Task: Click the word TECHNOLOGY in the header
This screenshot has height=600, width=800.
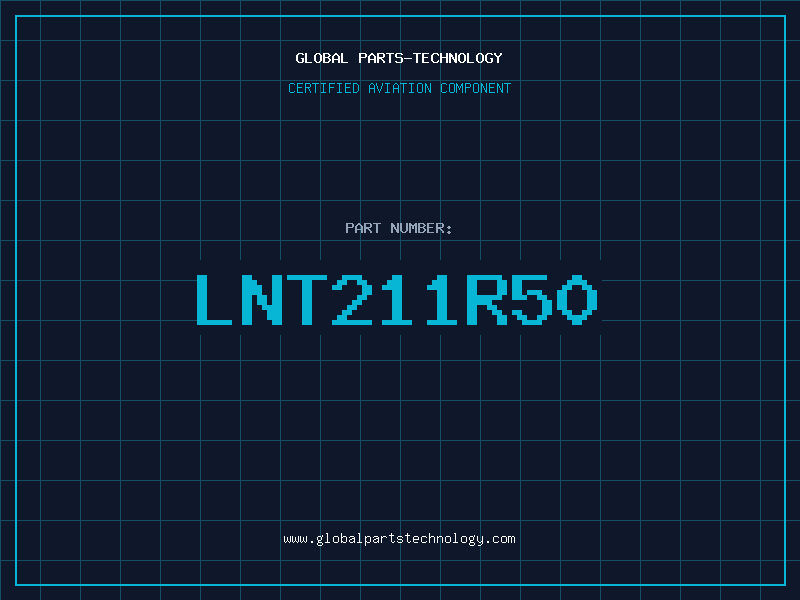Action: coord(458,58)
